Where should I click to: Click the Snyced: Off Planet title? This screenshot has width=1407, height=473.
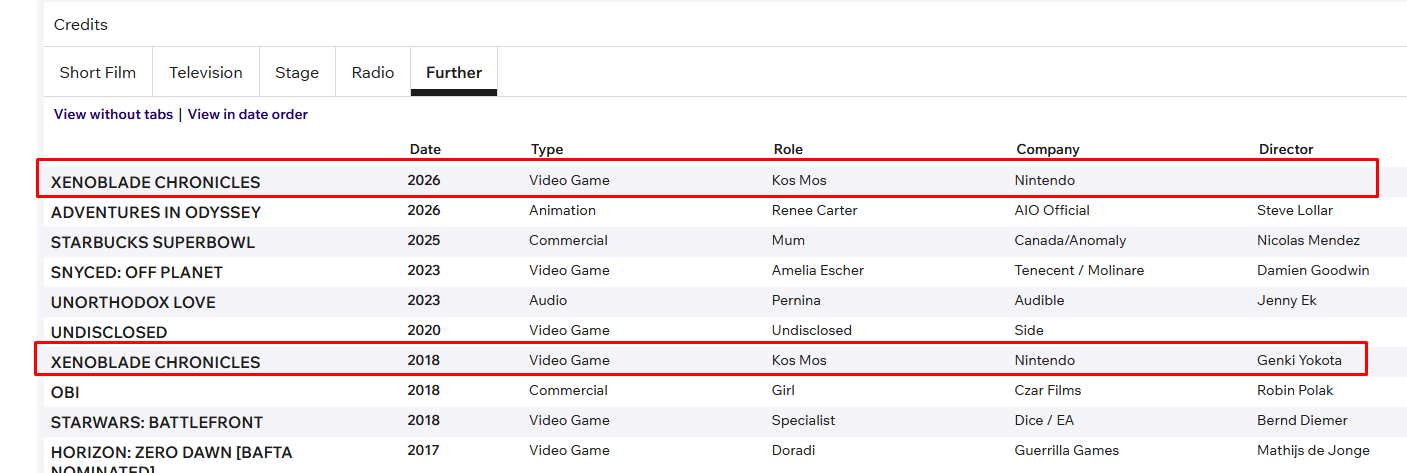(137, 272)
